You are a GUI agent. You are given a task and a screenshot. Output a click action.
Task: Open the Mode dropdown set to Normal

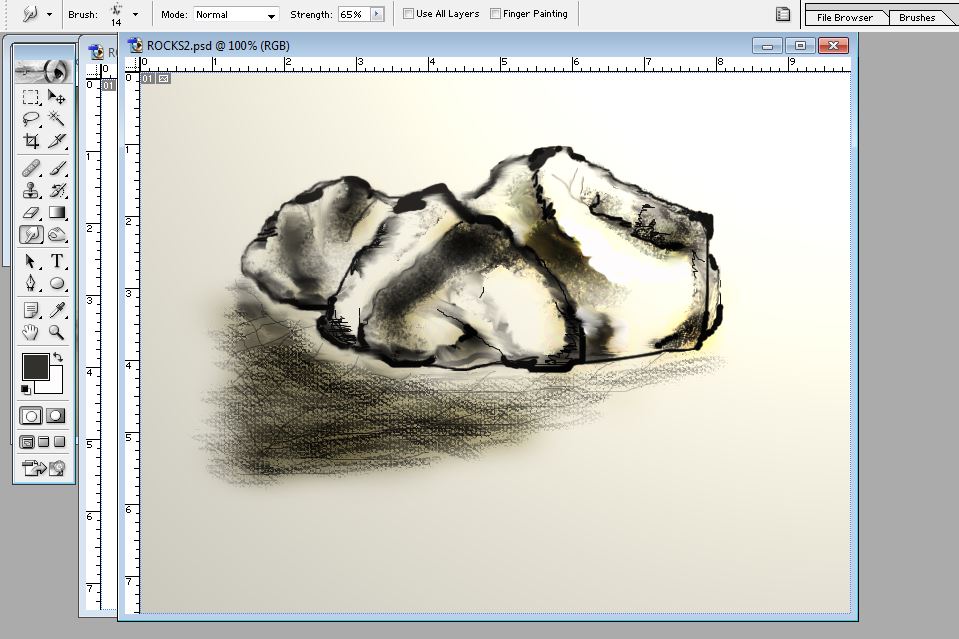(235, 15)
